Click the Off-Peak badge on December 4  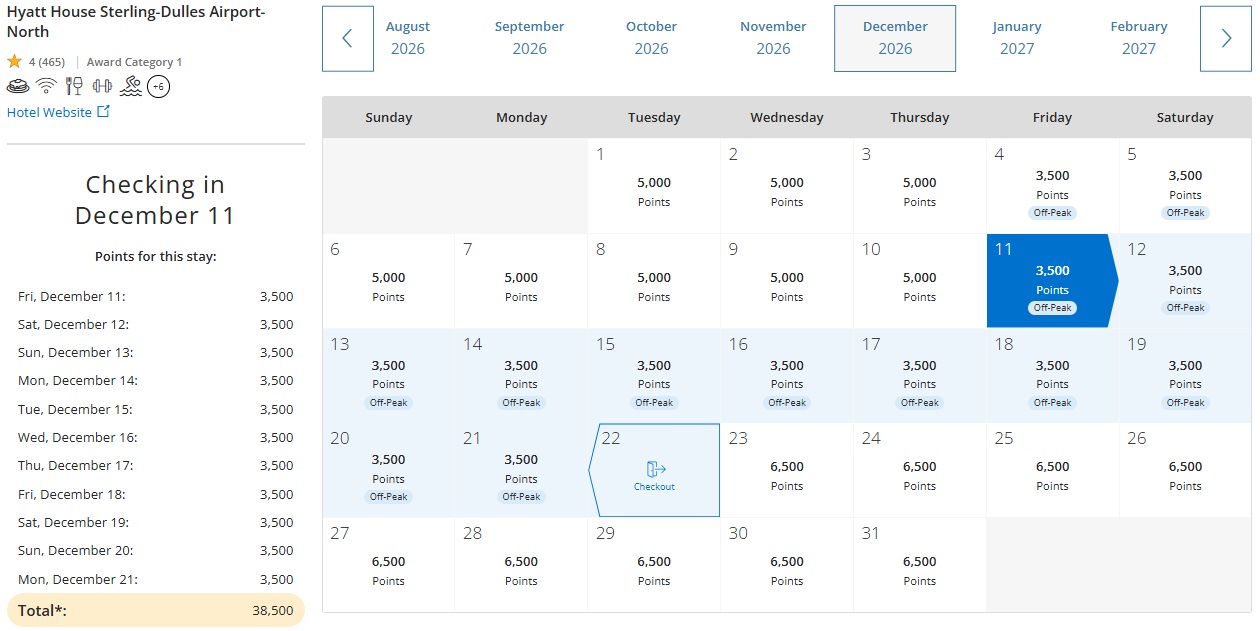pyautogui.click(x=1052, y=212)
